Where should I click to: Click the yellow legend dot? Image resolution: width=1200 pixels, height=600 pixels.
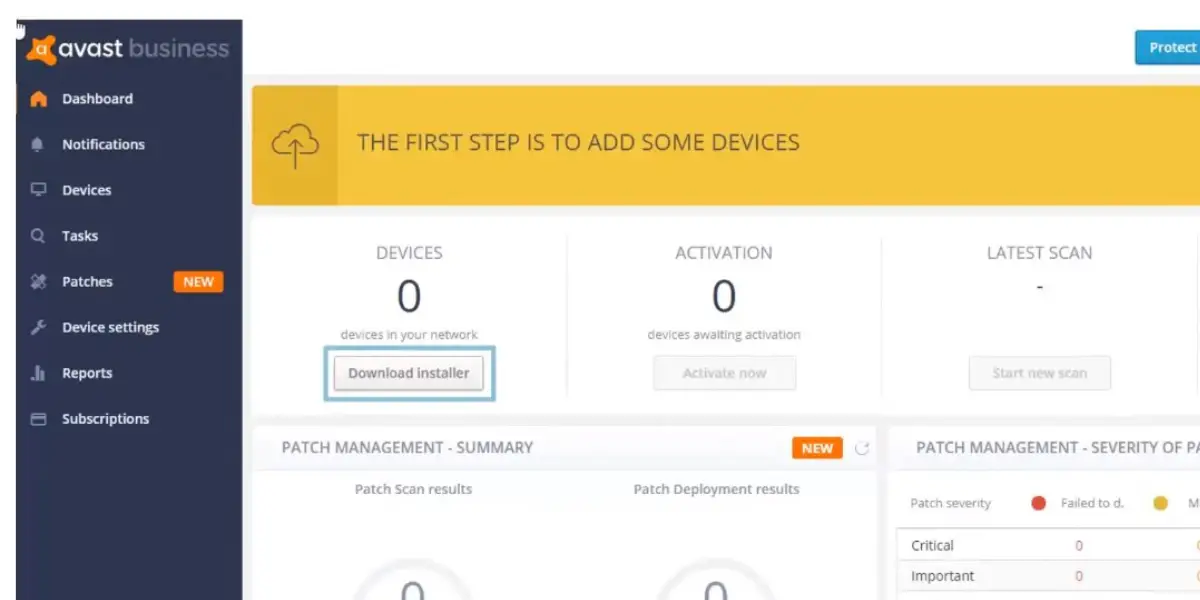click(x=1160, y=503)
